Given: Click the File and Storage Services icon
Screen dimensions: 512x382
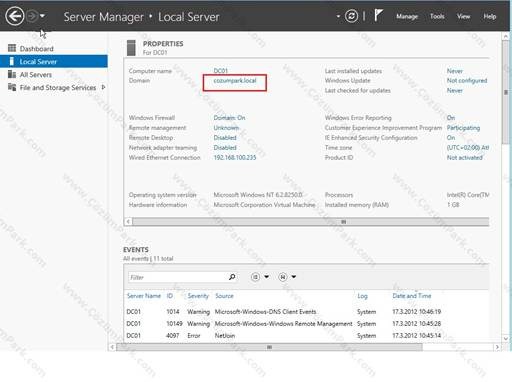Looking at the screenshot, I should [x=12, y=87].
